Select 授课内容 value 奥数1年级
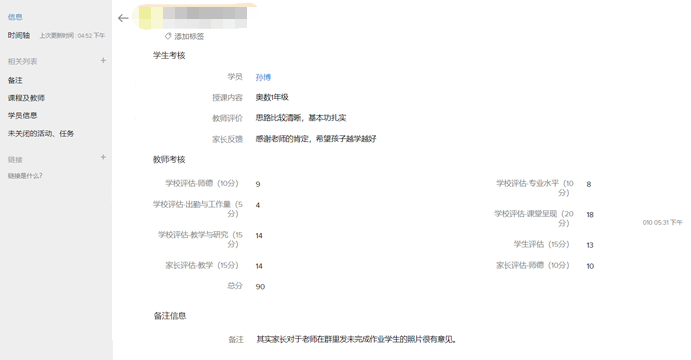The height and width of the screenshot is (360, 691). [272, 97]
